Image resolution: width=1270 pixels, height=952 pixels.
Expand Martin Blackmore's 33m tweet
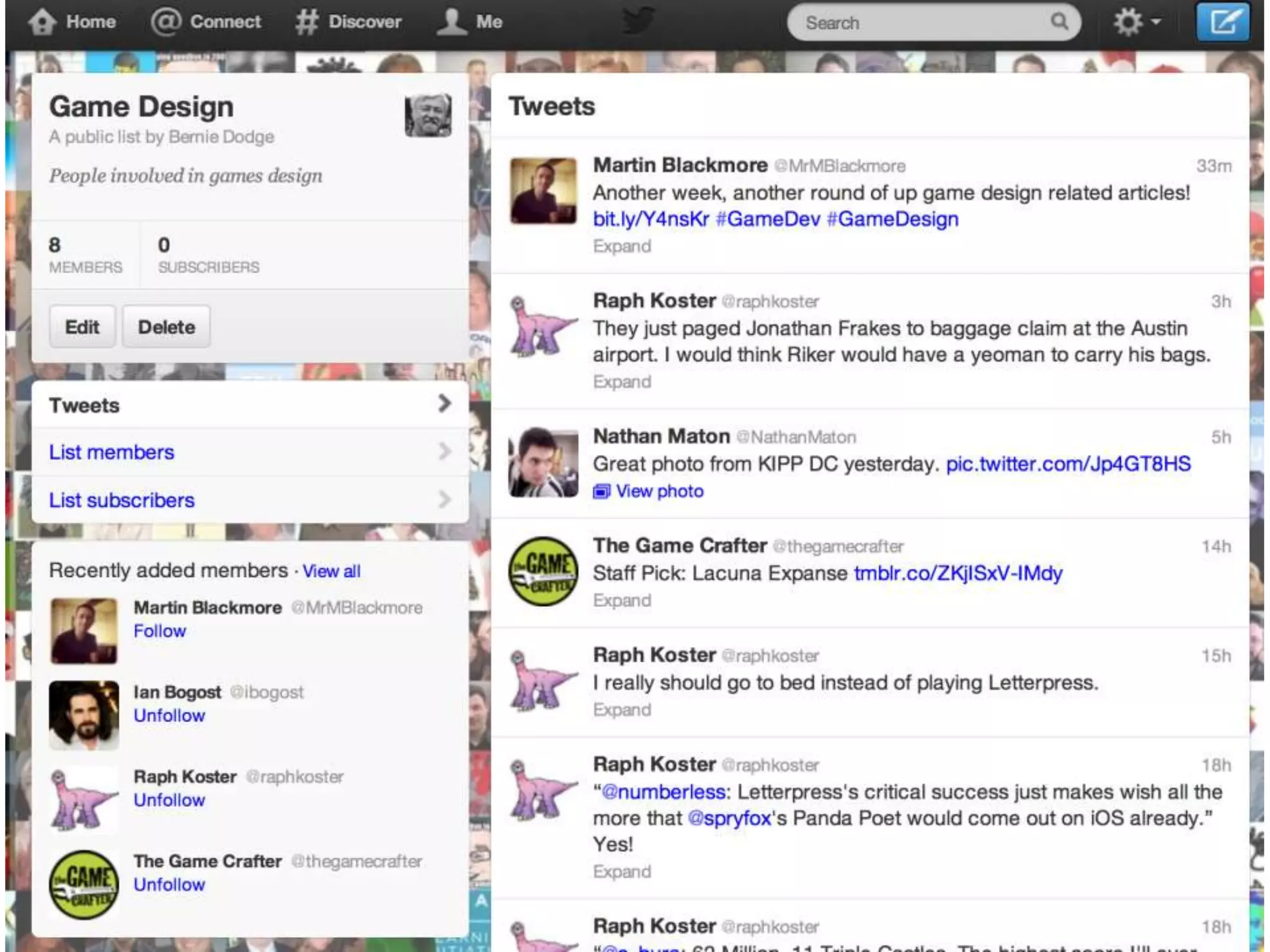[622, 246]
